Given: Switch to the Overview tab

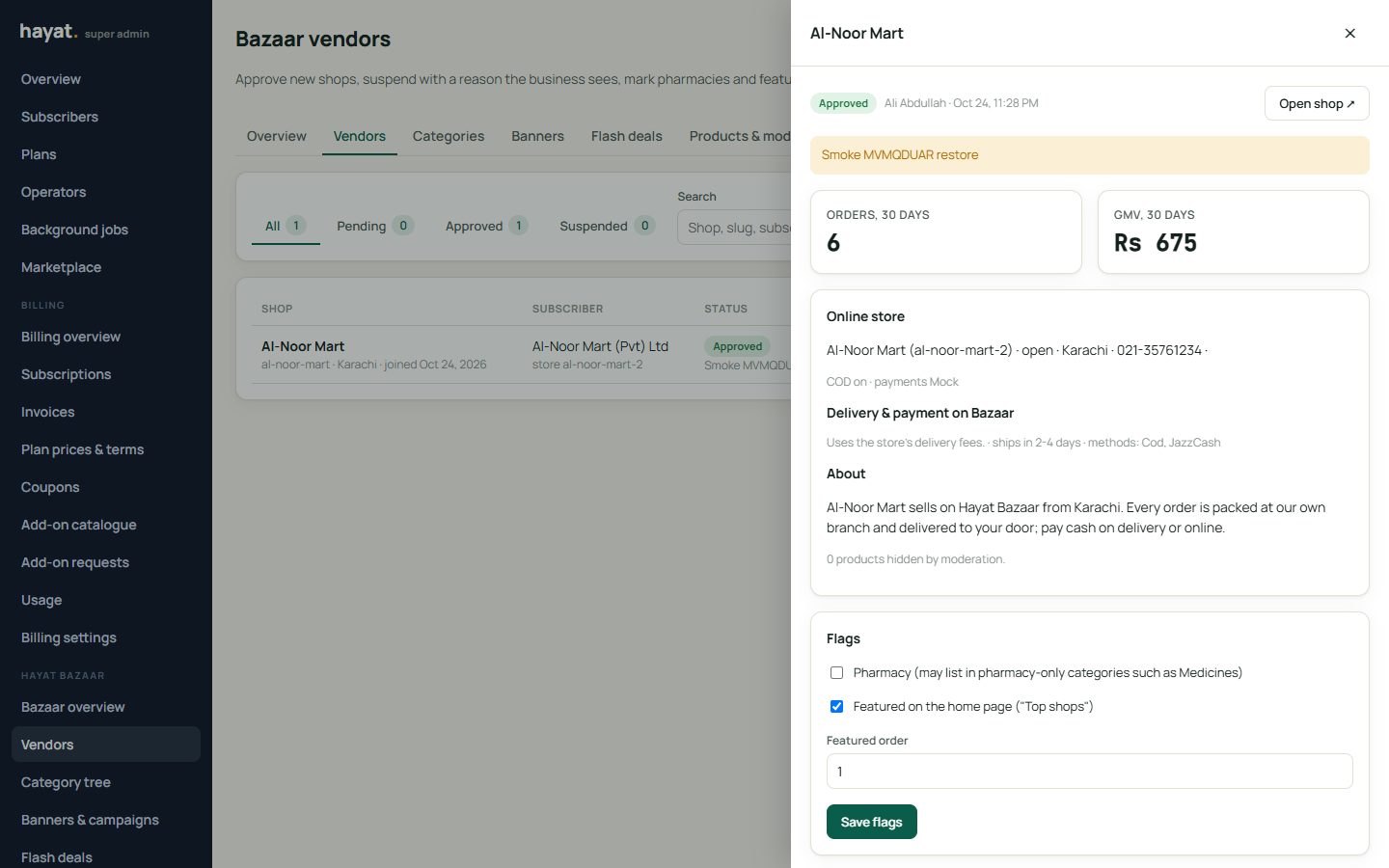Looking at the screenshot, I should (x=276, y=136).
